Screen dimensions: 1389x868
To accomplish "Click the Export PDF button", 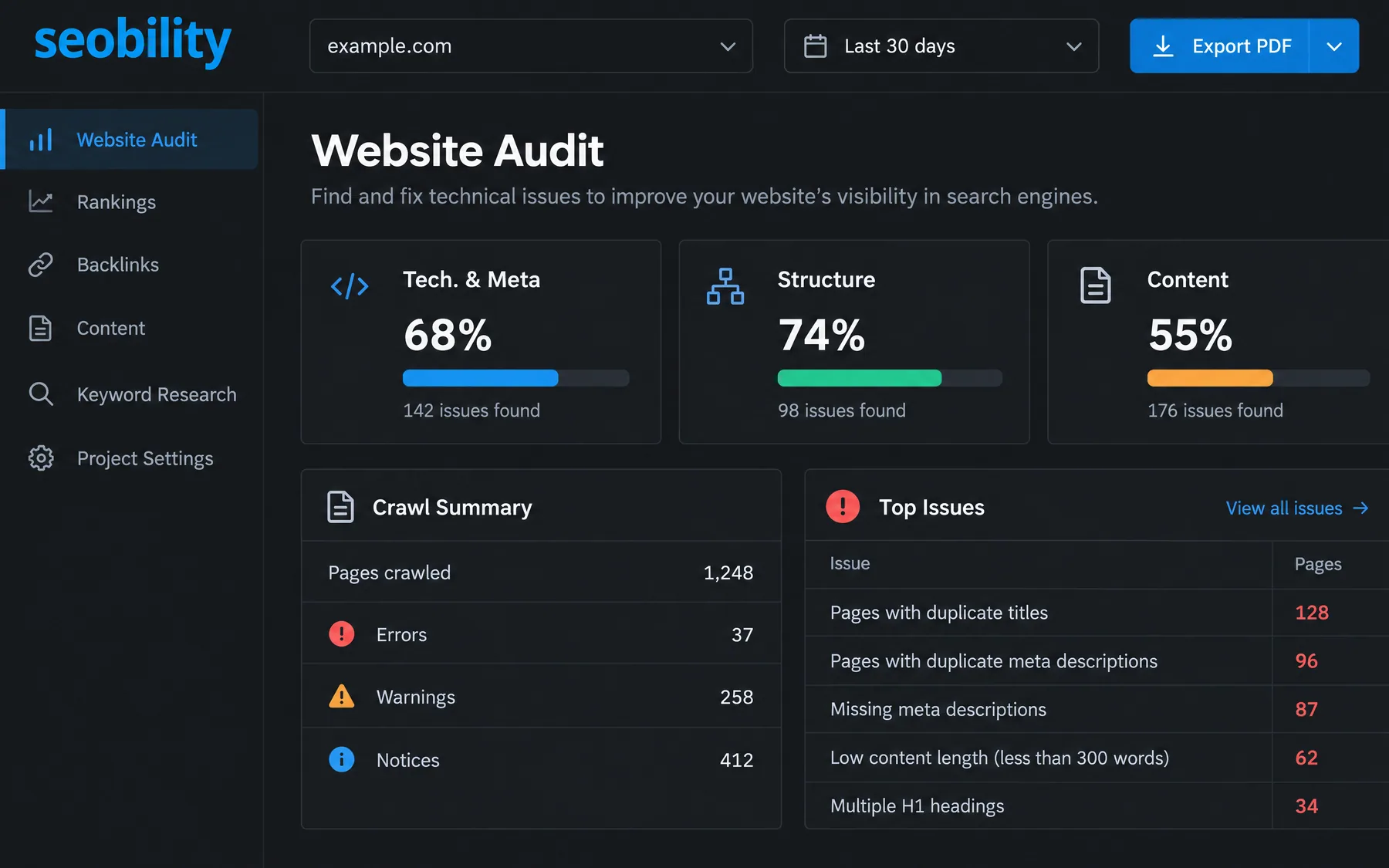I will click(1219, 46).
